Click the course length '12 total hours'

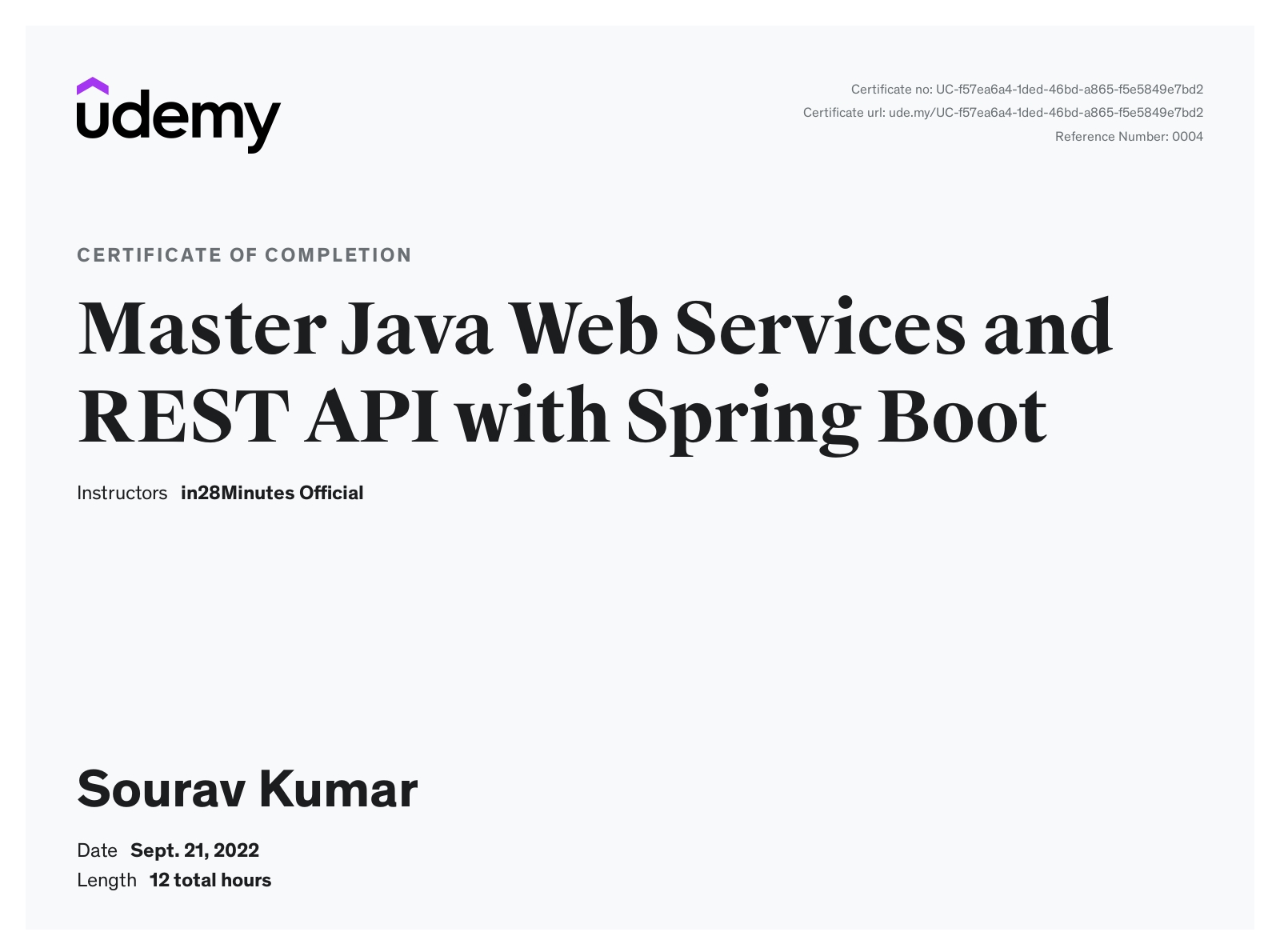coord(210,880)
